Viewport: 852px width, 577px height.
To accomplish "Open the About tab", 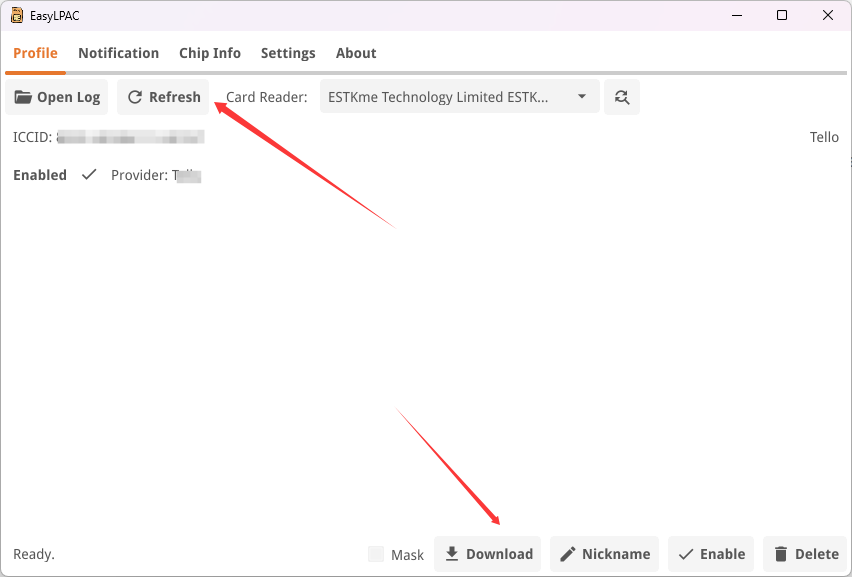I will [356, 53].
